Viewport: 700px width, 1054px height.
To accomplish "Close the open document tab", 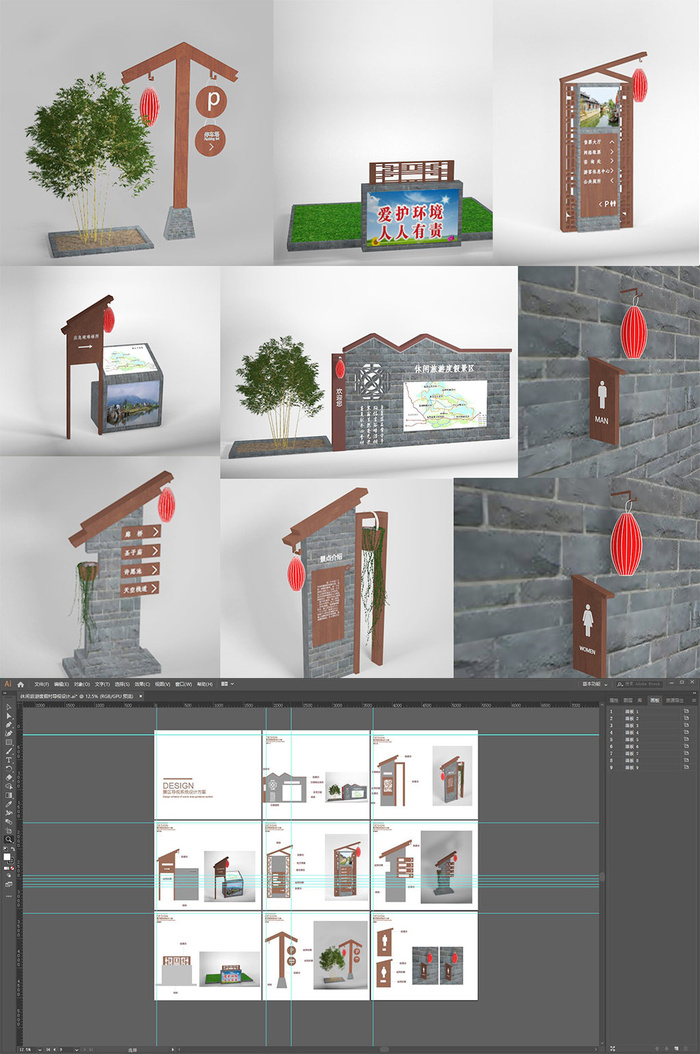I will tap(141, 695).
